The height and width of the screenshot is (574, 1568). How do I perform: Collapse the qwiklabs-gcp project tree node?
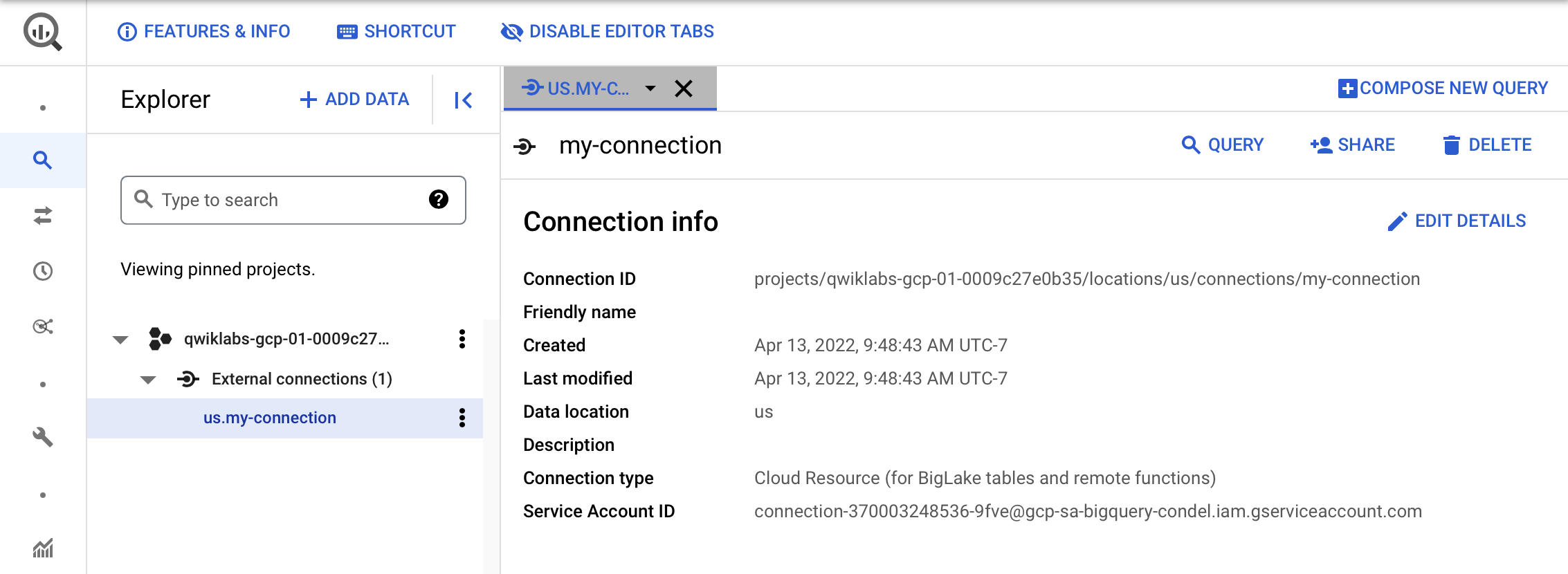coord(120,340)
